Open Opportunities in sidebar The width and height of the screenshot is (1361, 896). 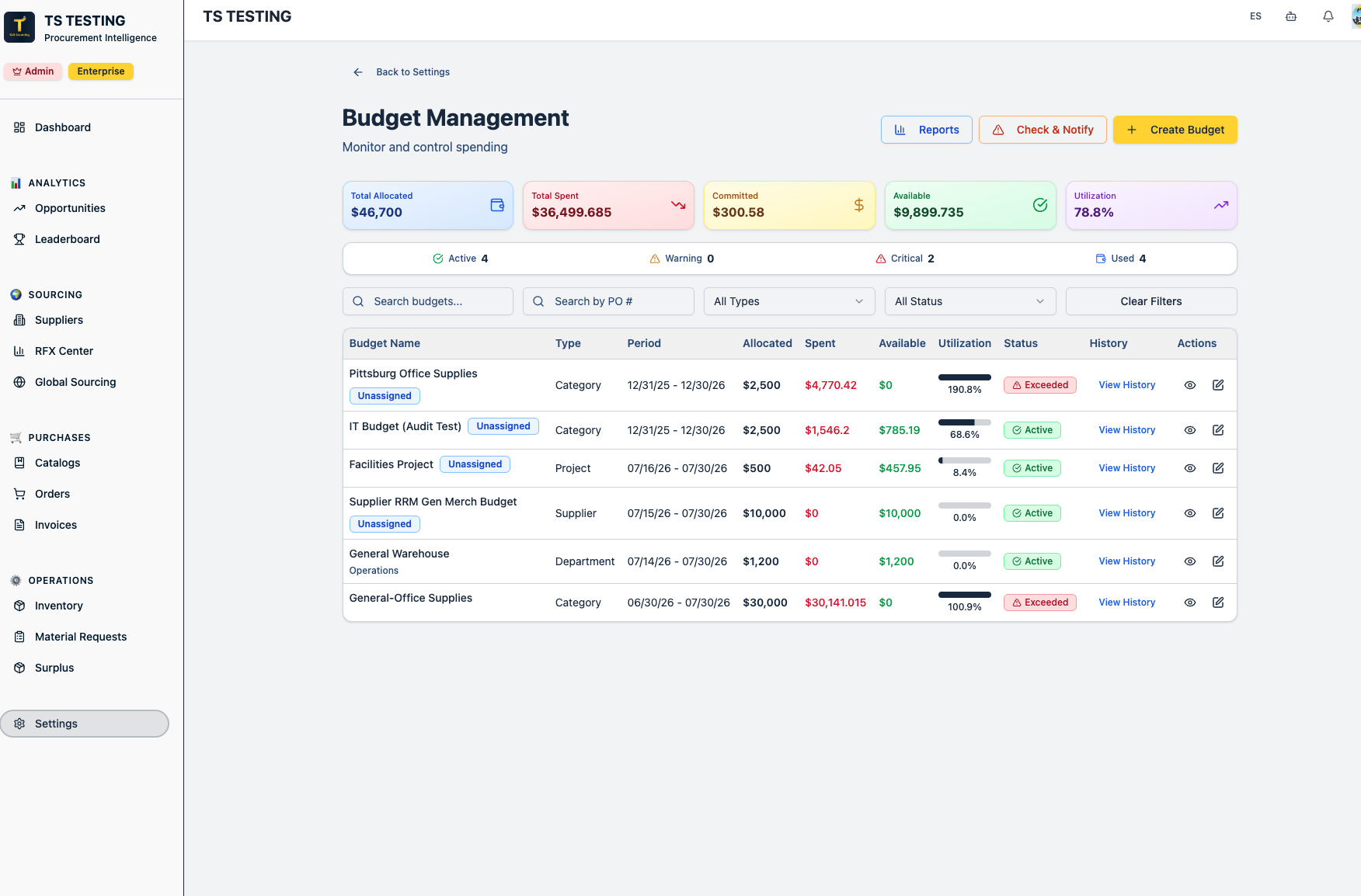coord(70,208)
